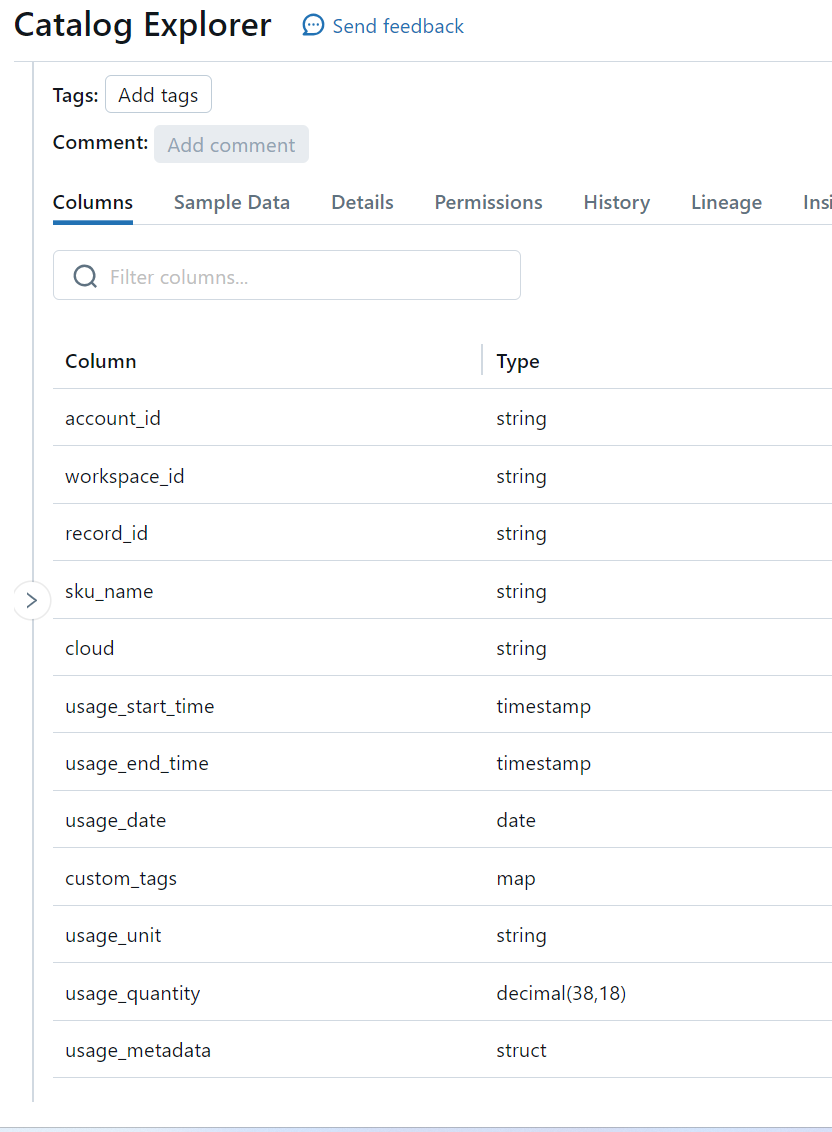Click the search magnifier icon in filter box
Image resolution: width=832 pixels, height=1132 pixels.
pos(85,276)
